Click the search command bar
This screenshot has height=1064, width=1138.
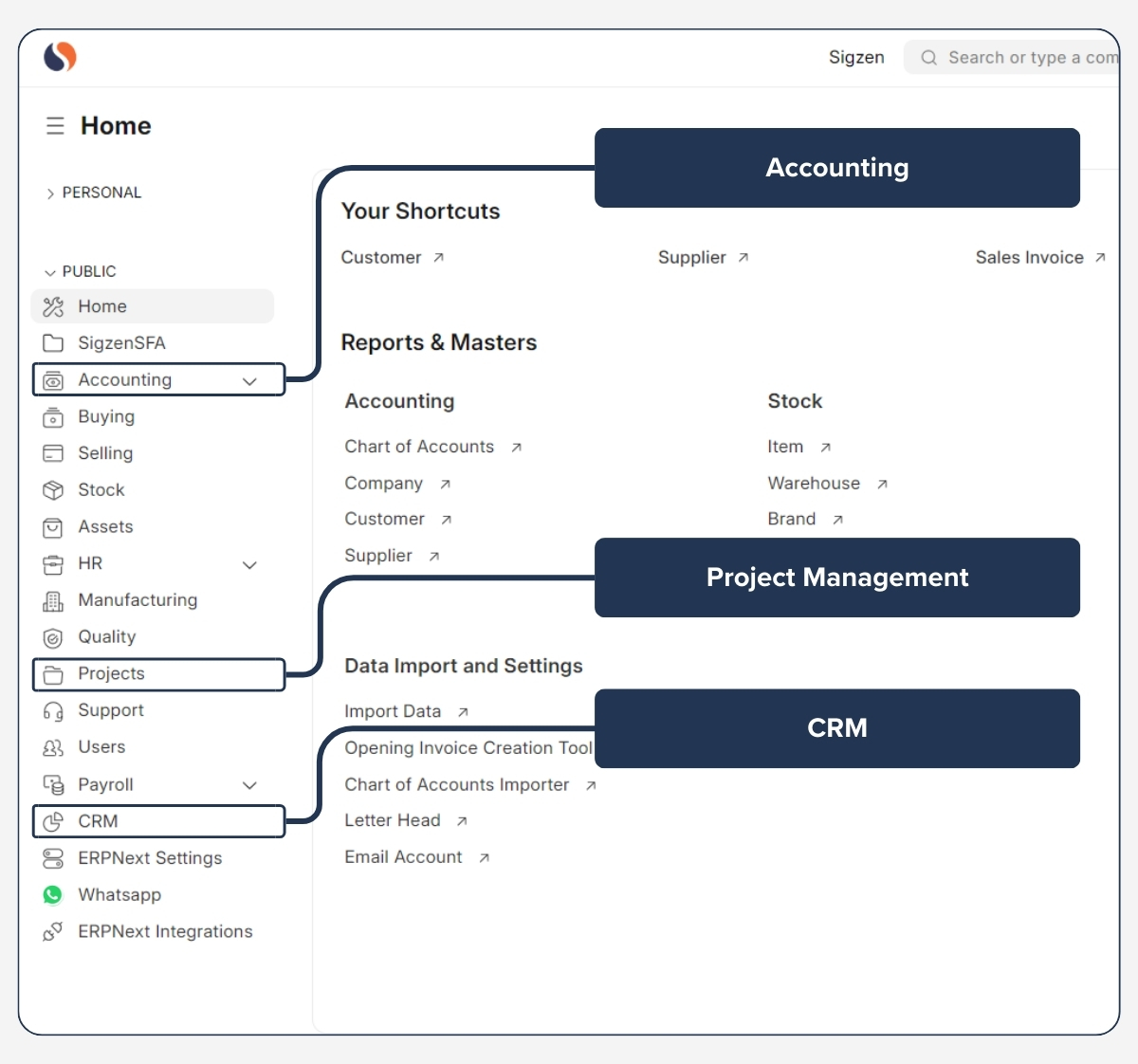click(x=1024, y=57)
